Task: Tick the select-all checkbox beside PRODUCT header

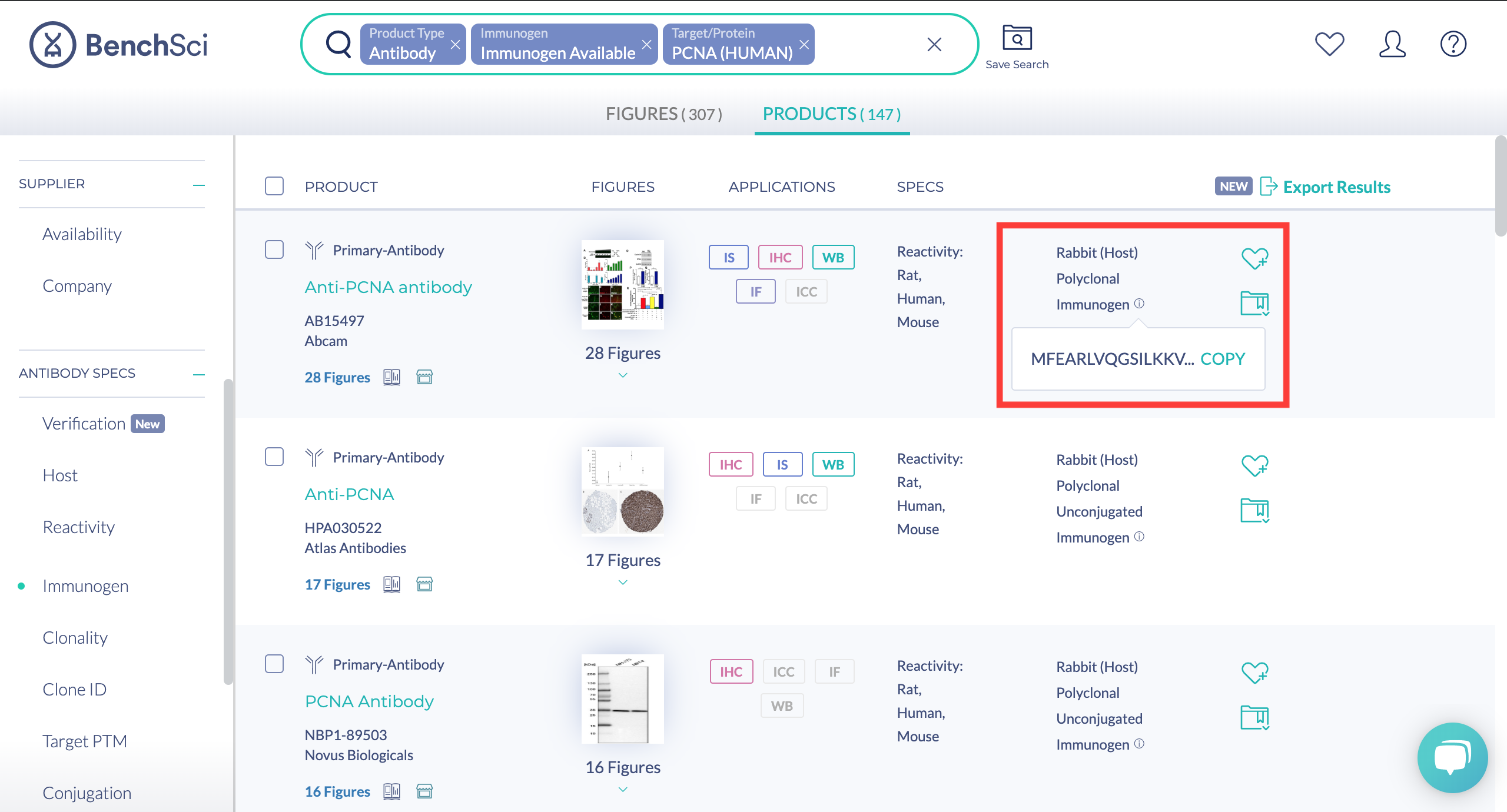Action: (274, 186)
